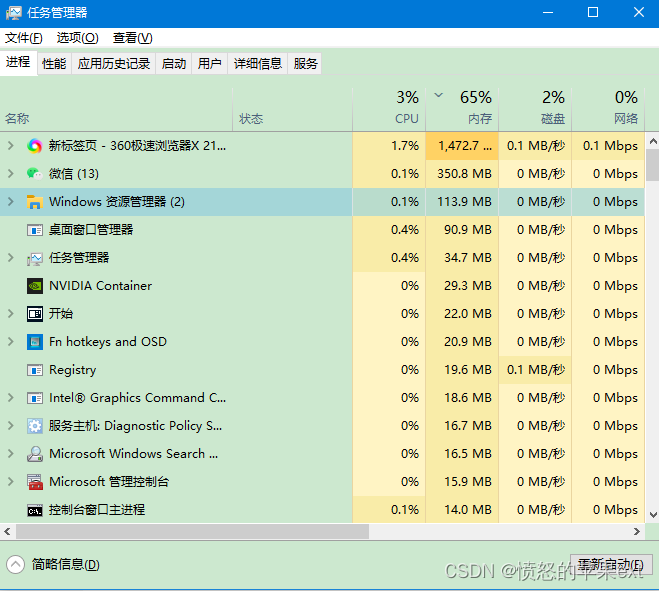Switch to the 应用历史记录 tab
The image size is (659, 591).
click(114, 64)
